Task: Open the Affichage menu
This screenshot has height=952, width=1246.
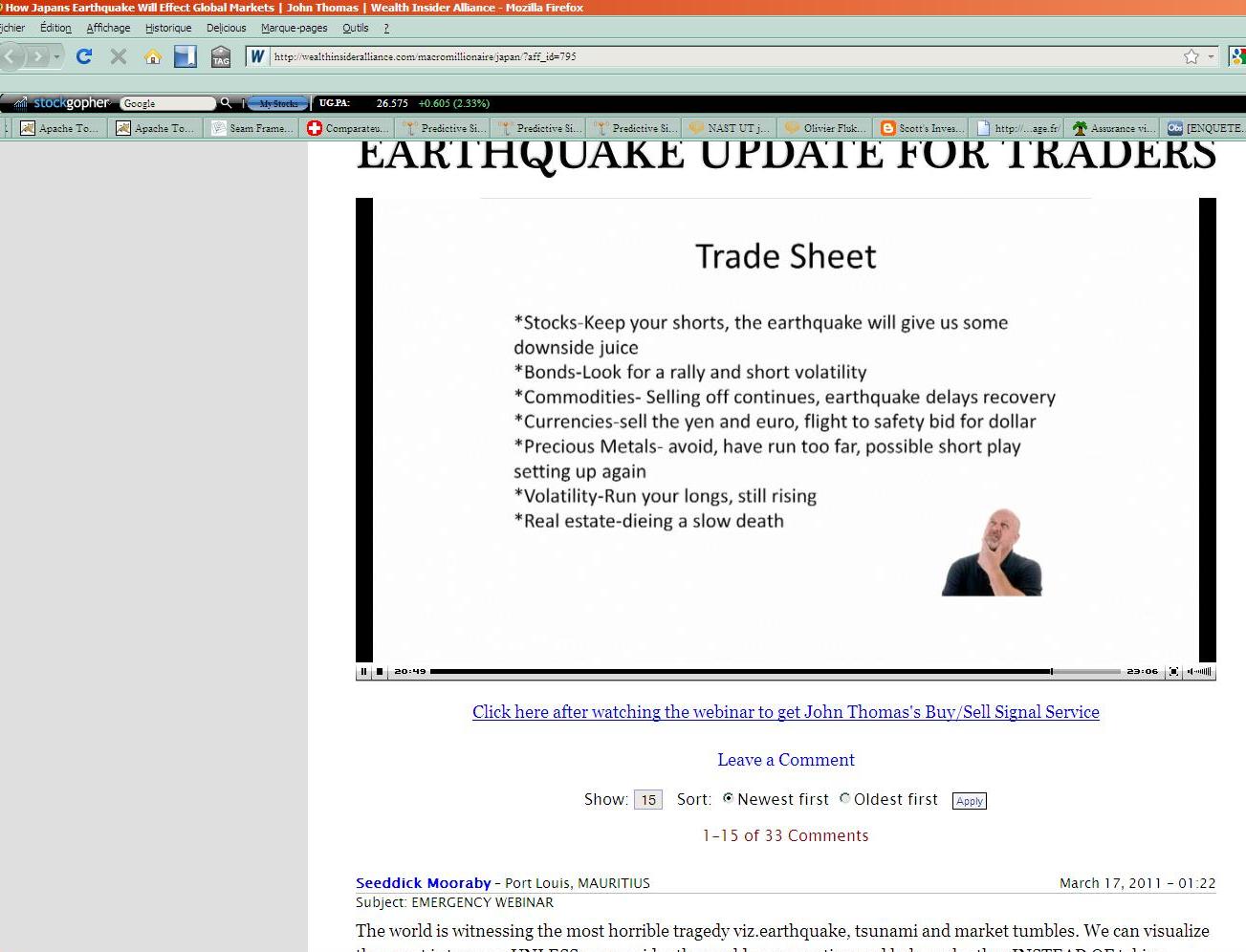Action: click(108, 28)
